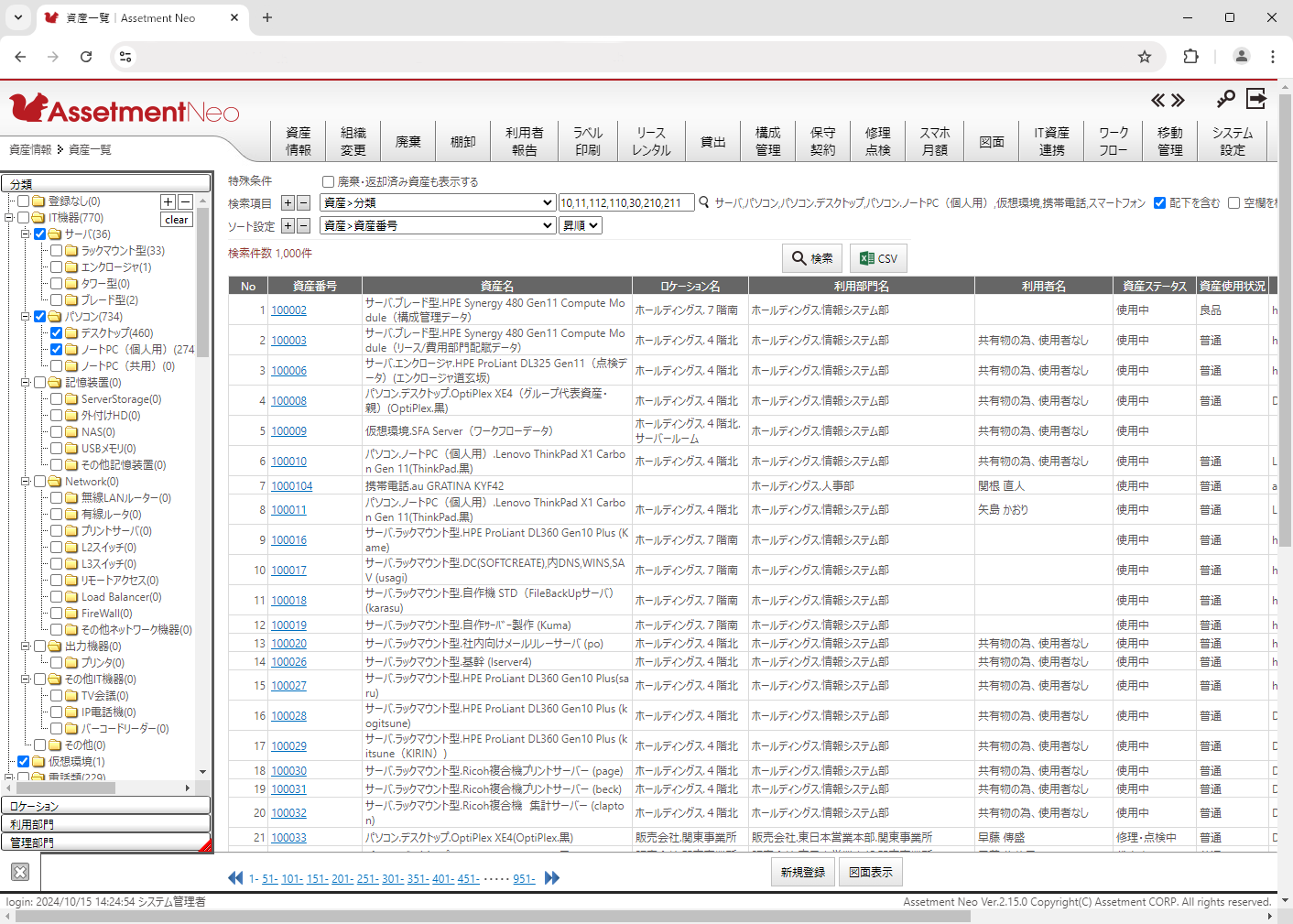Add a search condition with the plus icon
Screen dimensions: 1293x924
pyautogui.click(x=287, y=202)
